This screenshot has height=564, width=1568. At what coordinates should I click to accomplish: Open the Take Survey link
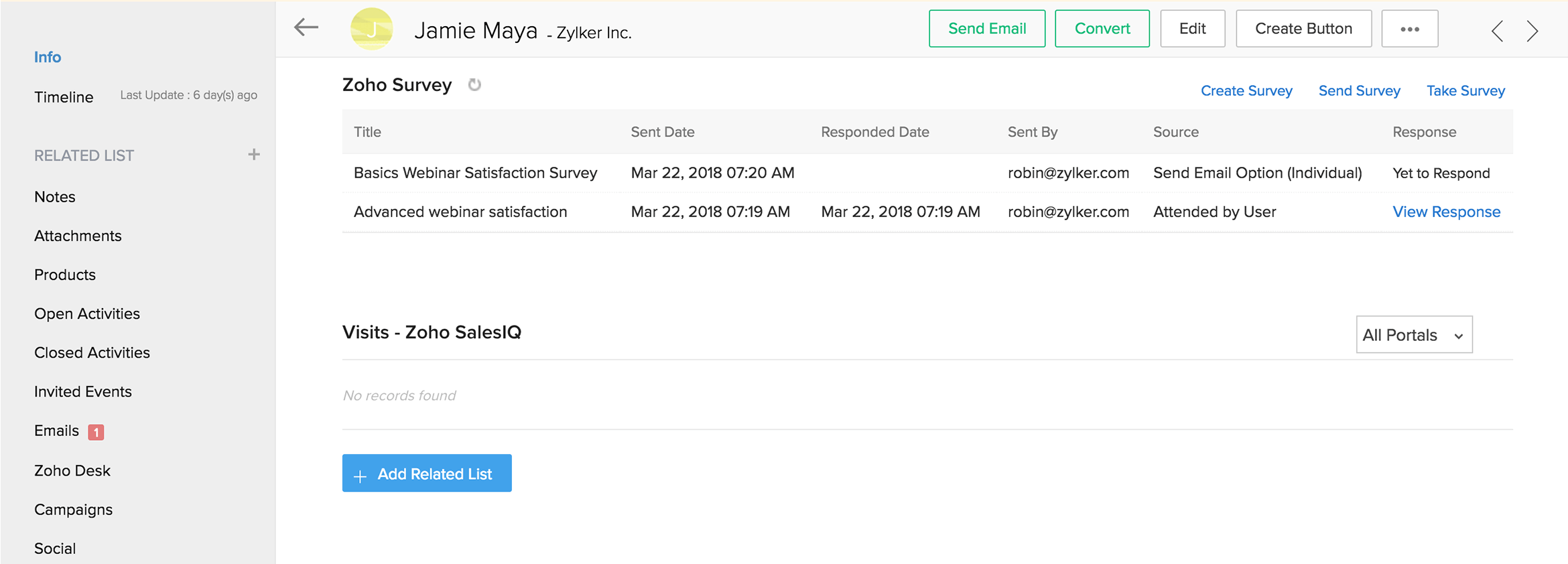point(1465,90)
